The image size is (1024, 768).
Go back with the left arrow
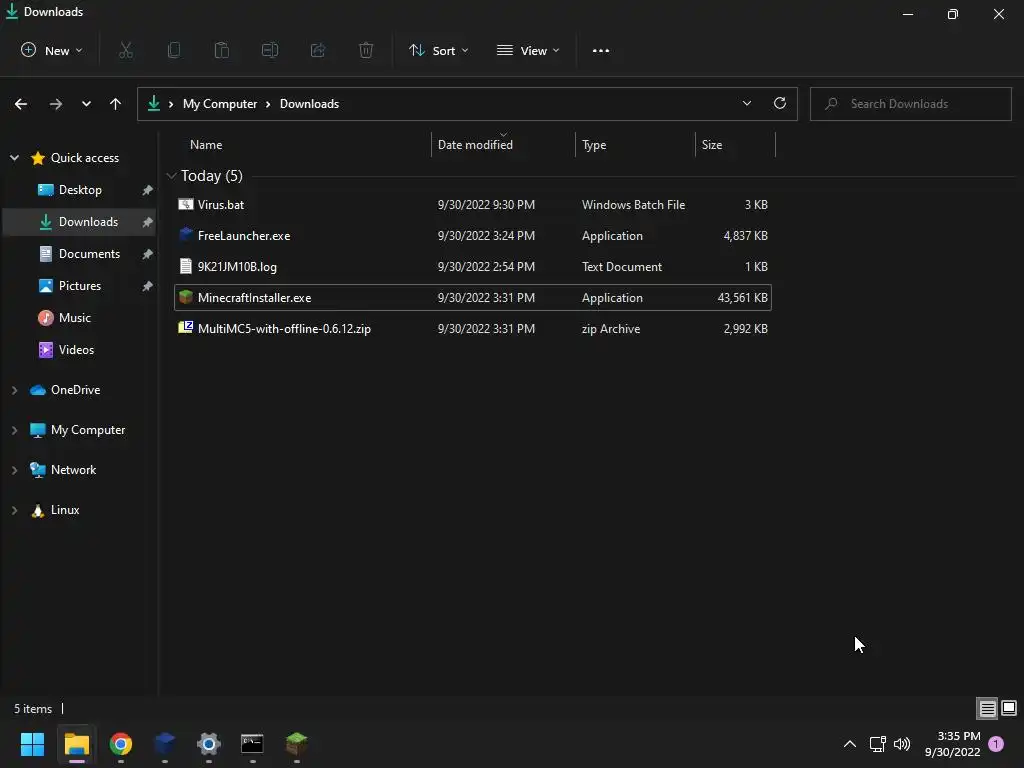click(x=21, y=104)
